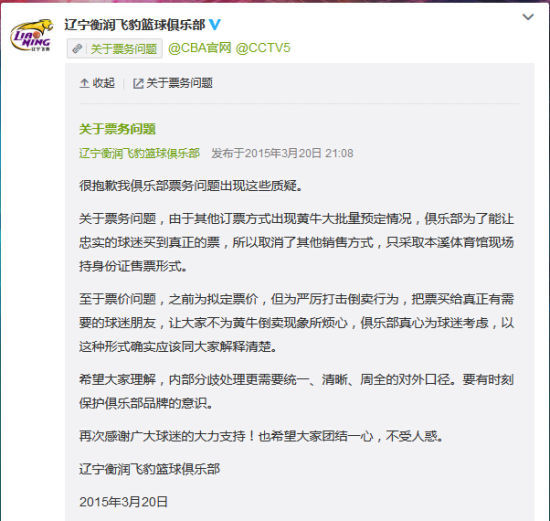Click the Liaoning team logo avatar
Image resolution: width=550 pixels, height=521 pixels.
point(32,35)
